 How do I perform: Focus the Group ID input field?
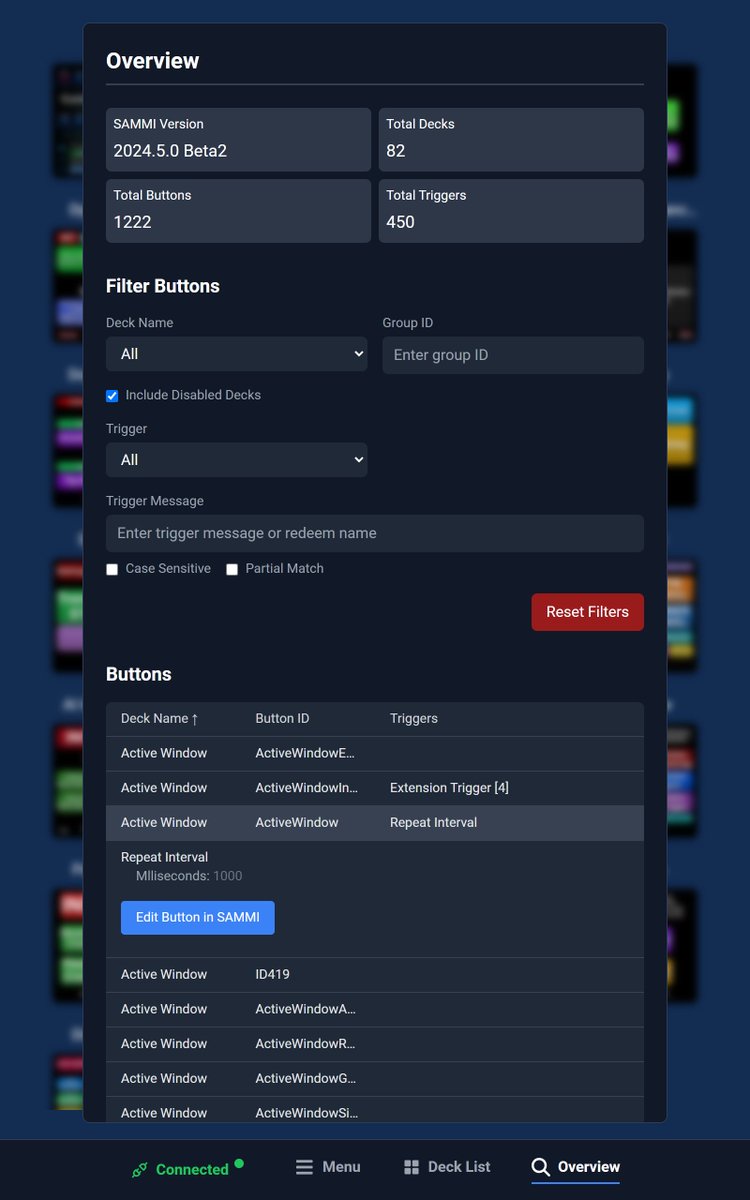[513, 355]
